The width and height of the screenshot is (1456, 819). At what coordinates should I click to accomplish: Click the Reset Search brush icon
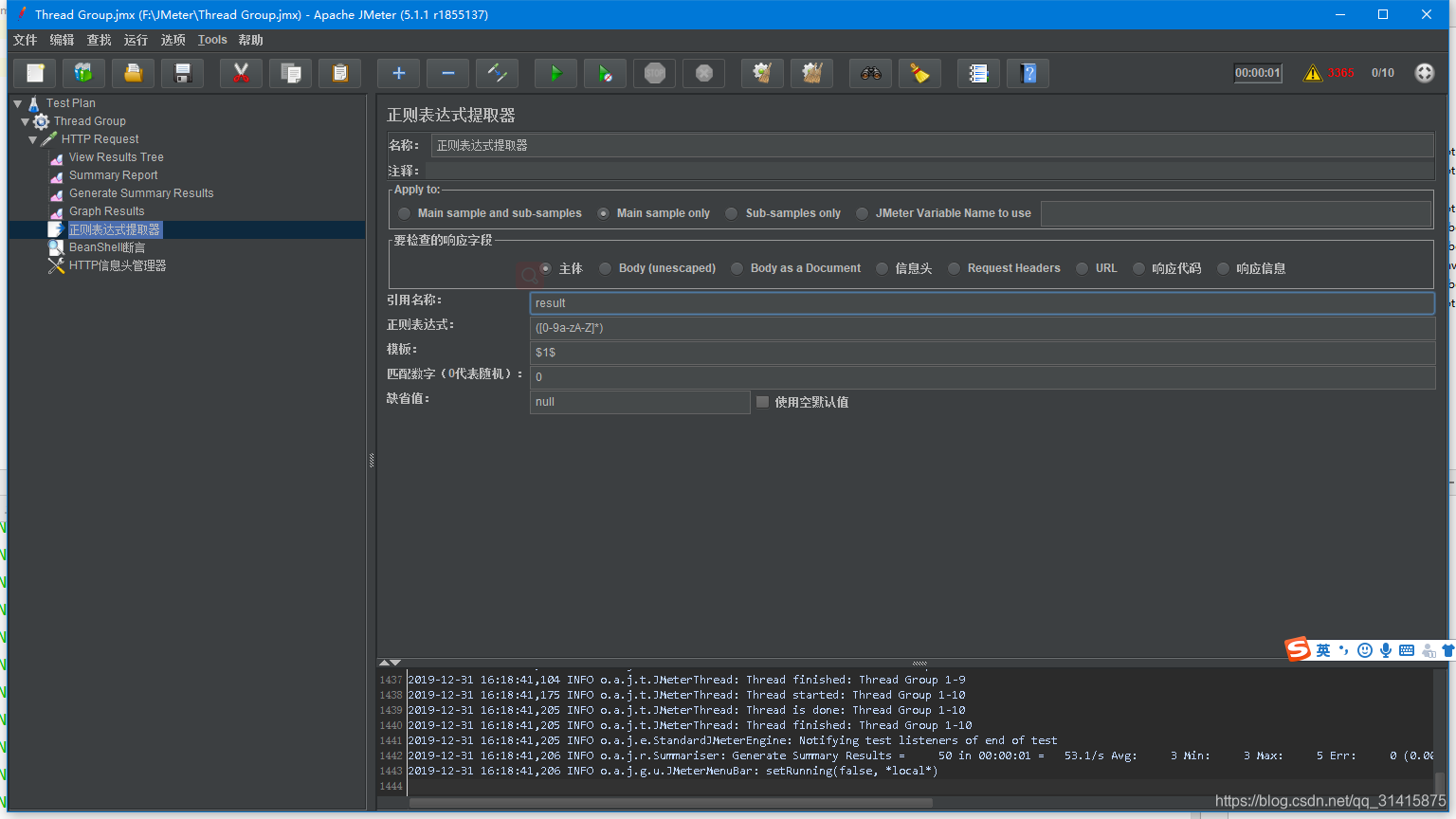pyautogui.click(x=920, y=73)
